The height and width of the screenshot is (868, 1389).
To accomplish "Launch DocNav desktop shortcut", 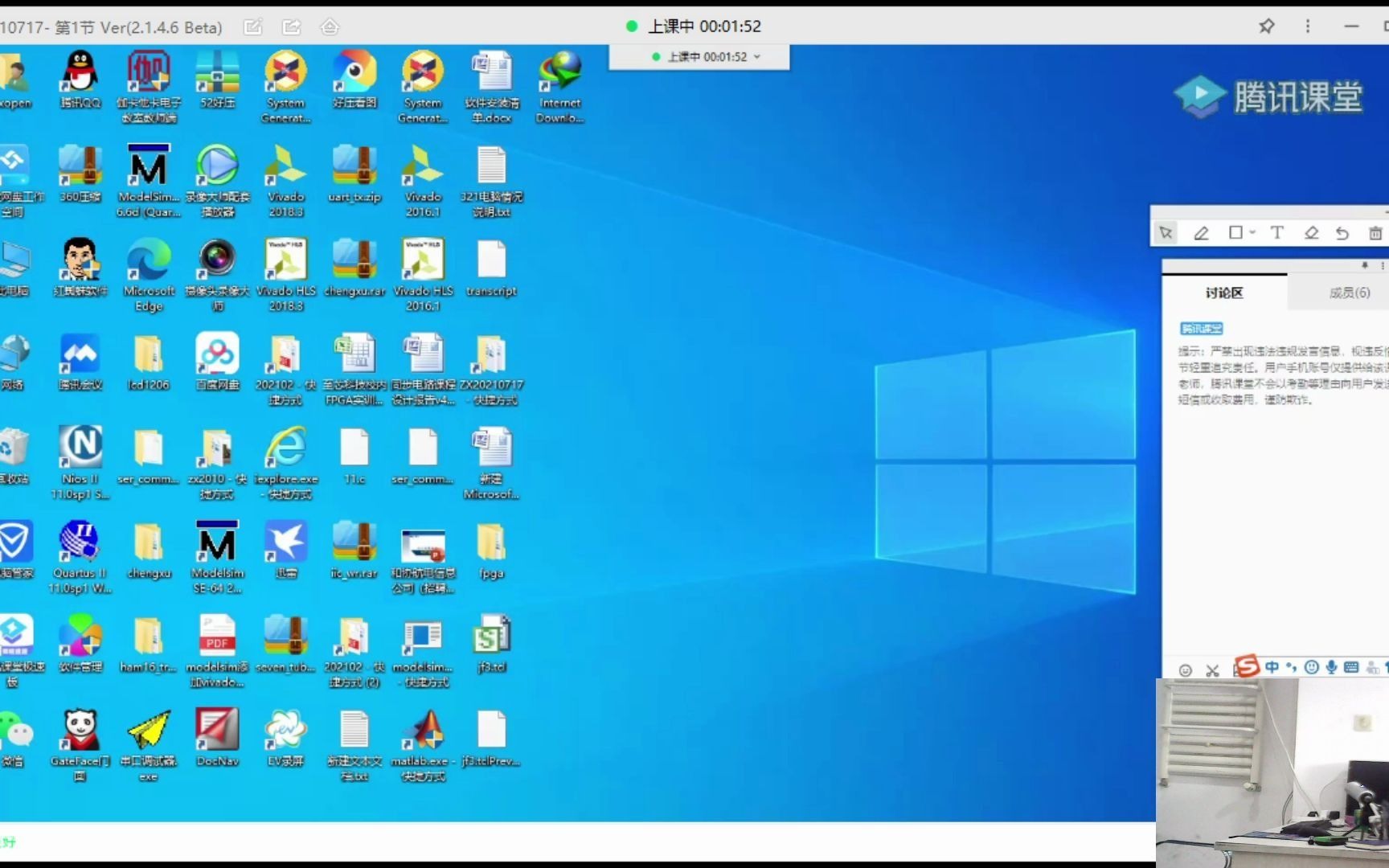I will tap(217, 738).
